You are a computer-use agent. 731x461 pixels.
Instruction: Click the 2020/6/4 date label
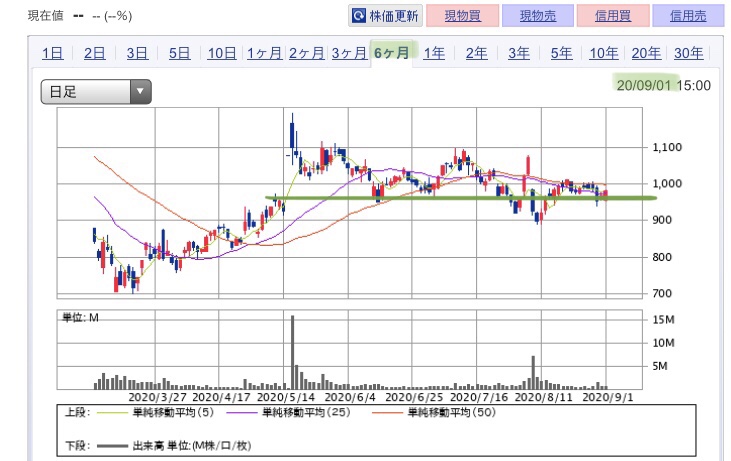(x=350, y=397)
